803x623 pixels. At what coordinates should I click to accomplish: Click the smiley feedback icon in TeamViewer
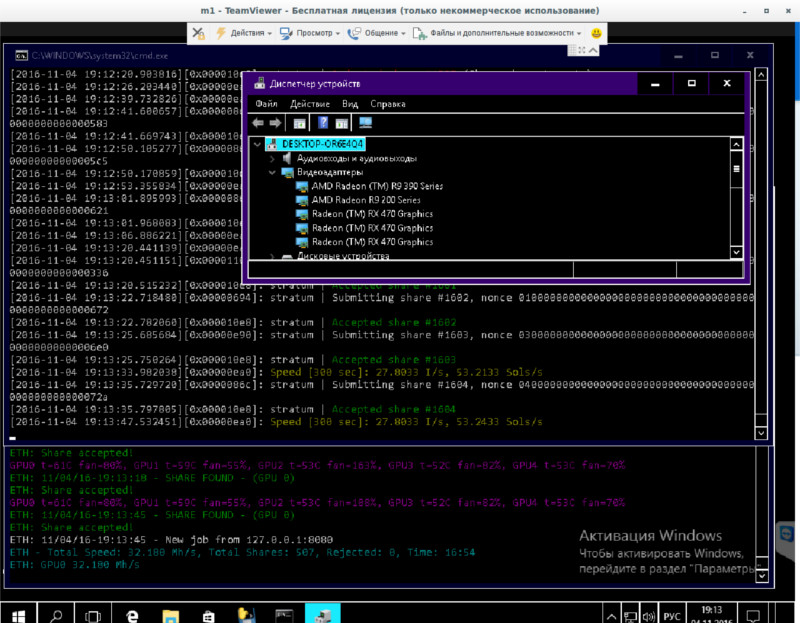[x=596, y=33]
